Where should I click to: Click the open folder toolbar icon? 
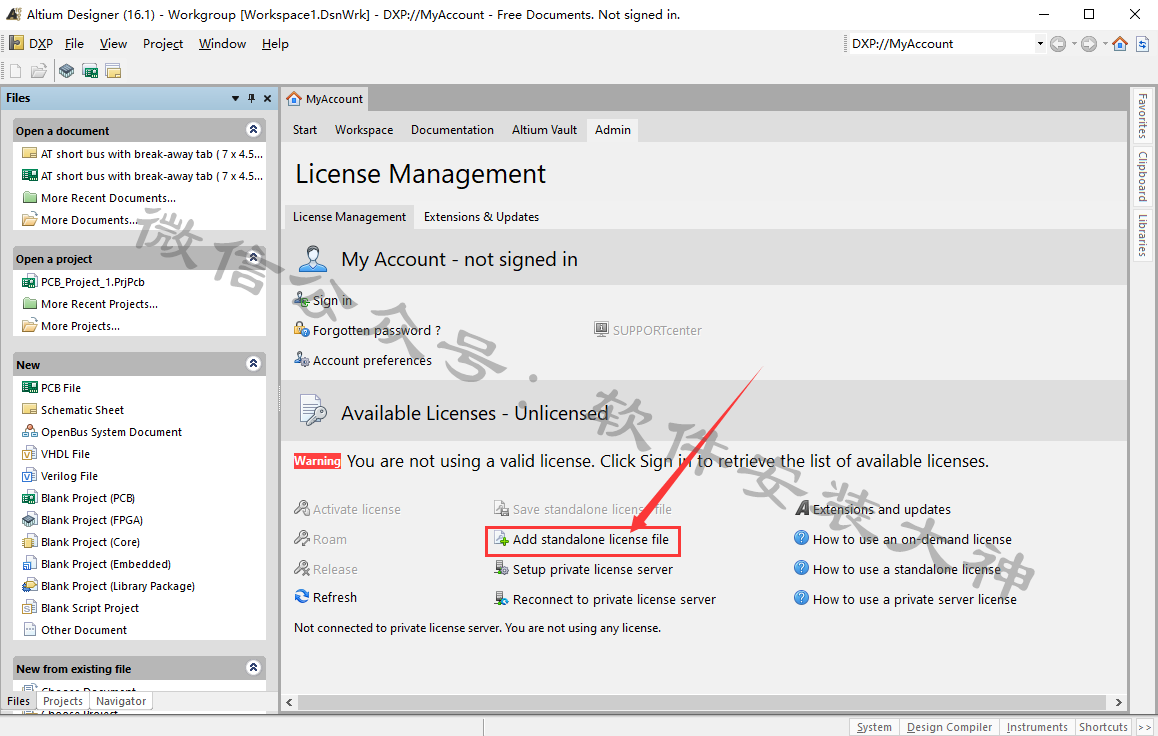(38, 71)
